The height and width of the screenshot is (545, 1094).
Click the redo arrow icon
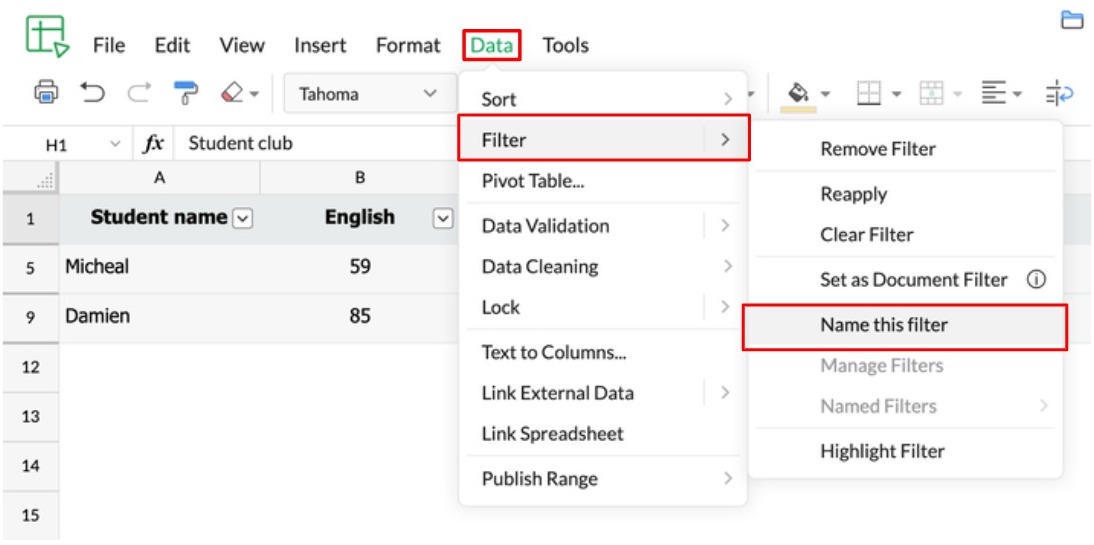point(139,94)
